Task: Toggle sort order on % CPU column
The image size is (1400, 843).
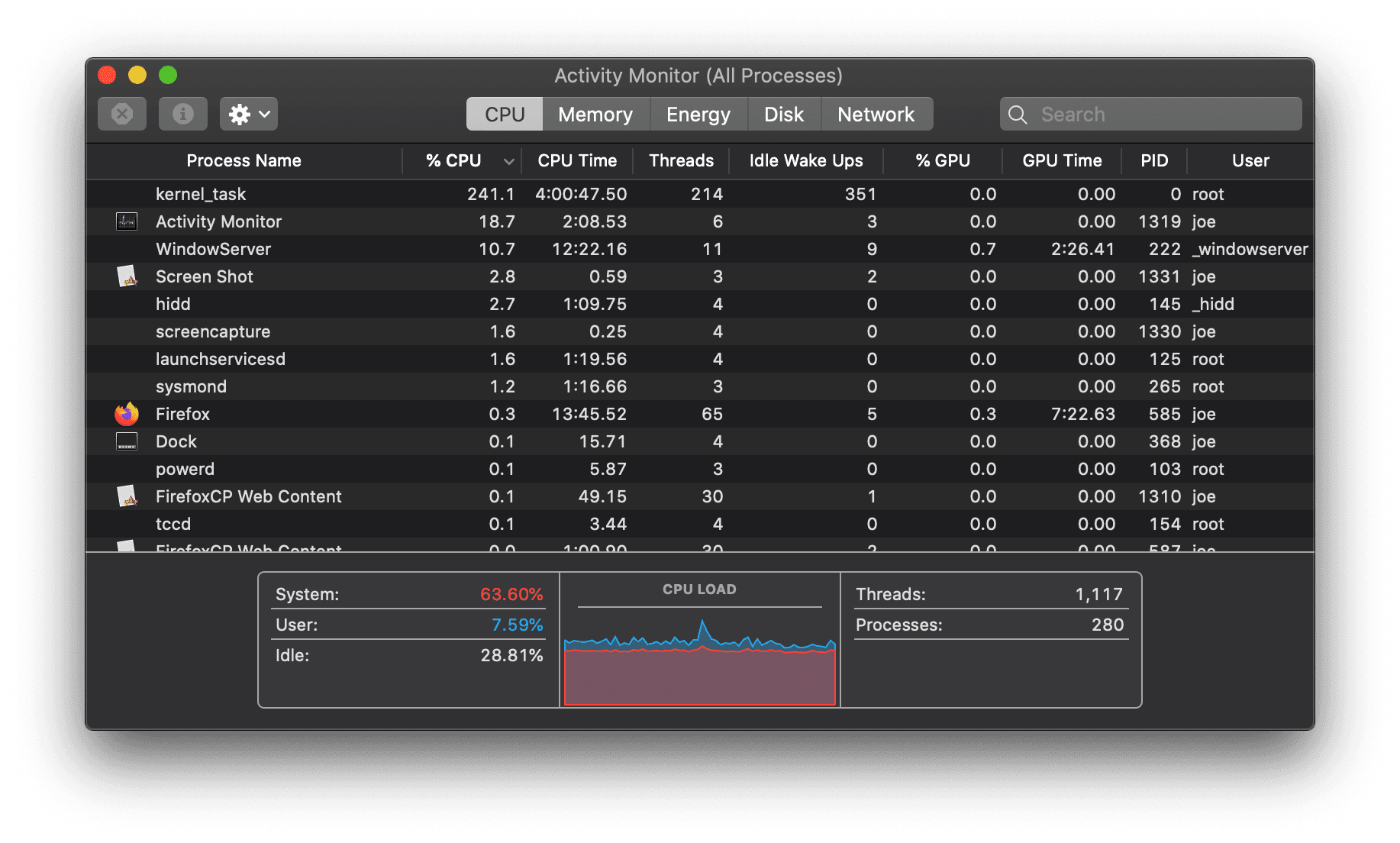Action: (x=463, y=161)
